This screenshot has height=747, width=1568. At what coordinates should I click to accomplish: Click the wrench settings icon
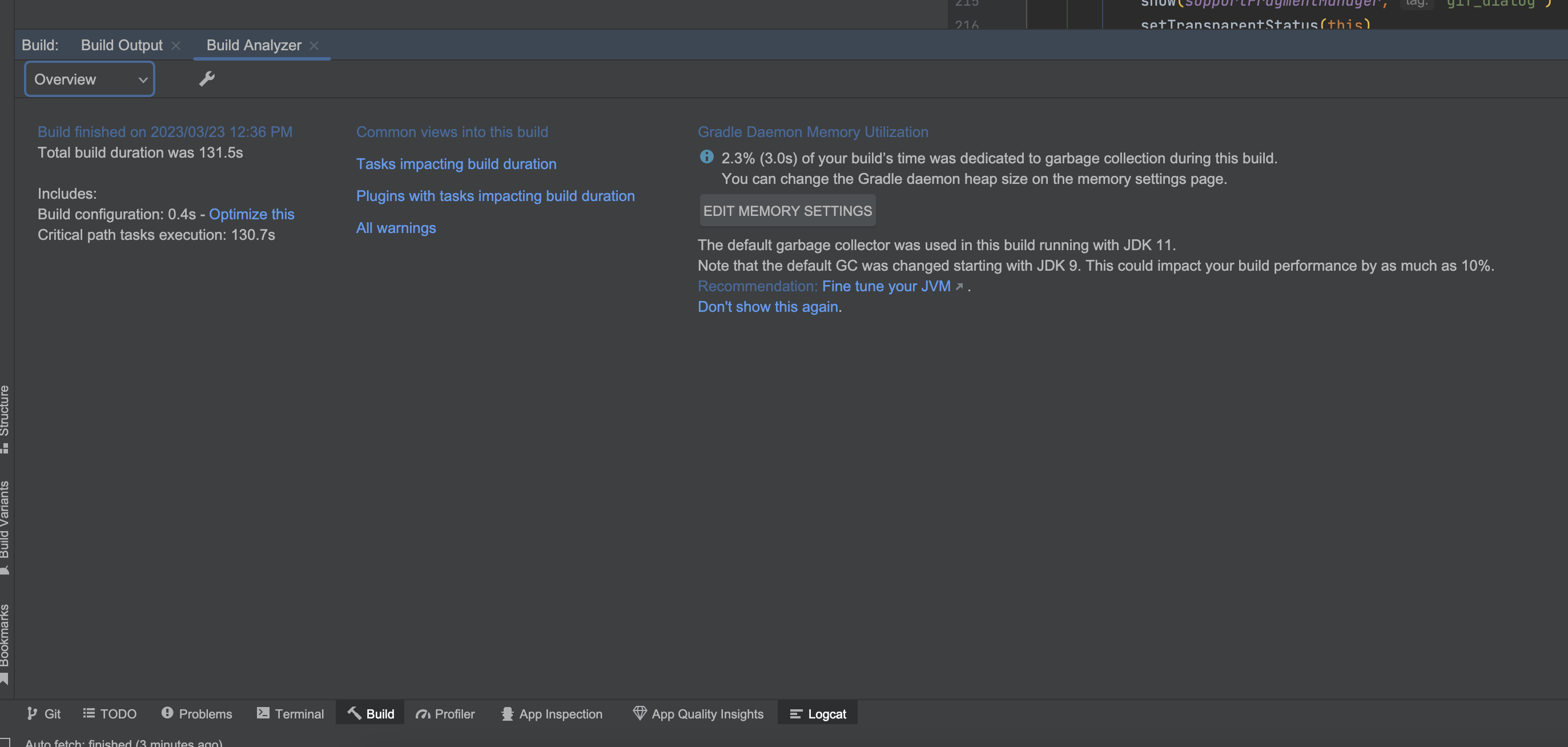click(x=207, y=79)
